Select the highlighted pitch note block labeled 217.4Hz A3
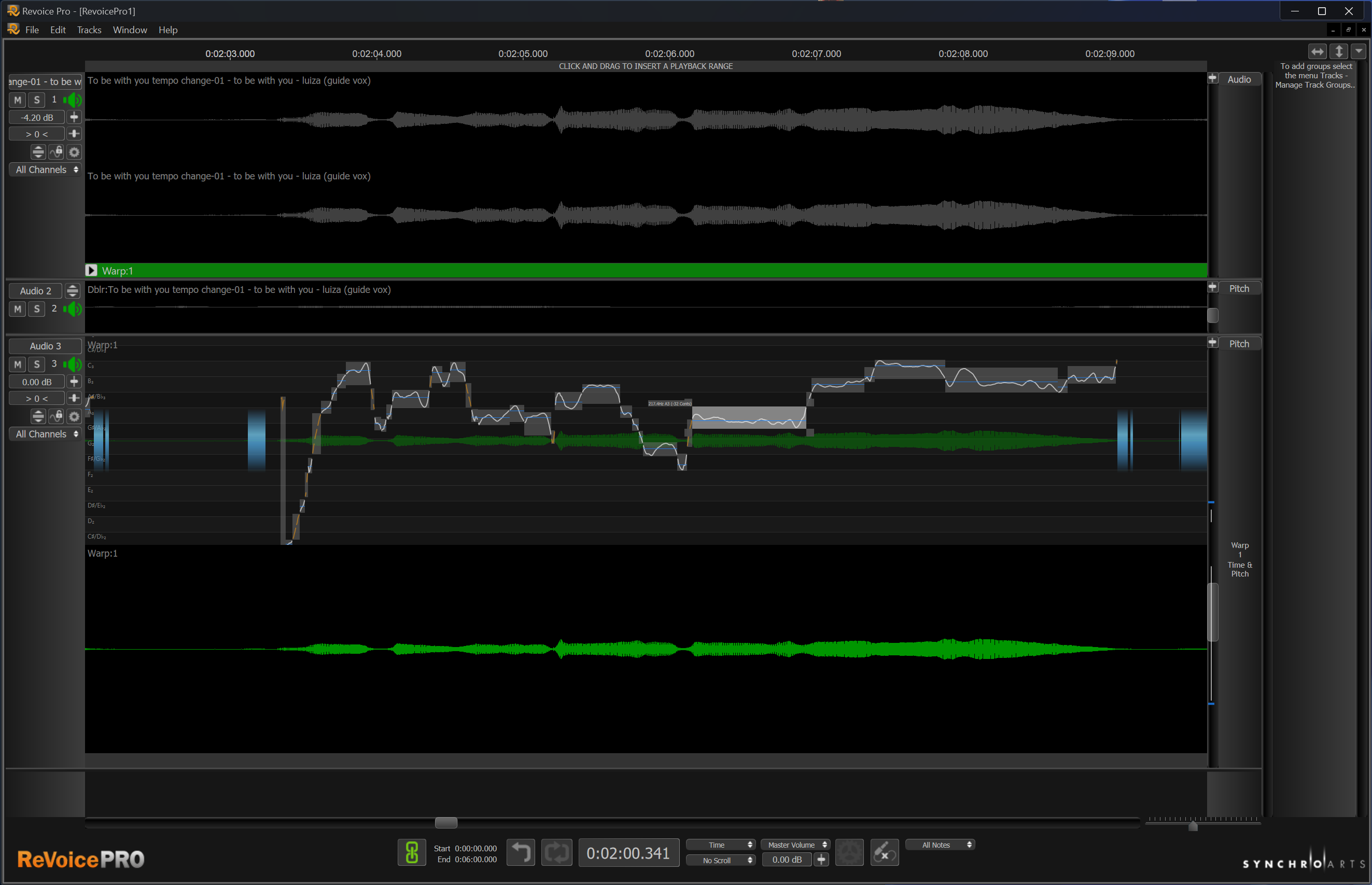 748,417
